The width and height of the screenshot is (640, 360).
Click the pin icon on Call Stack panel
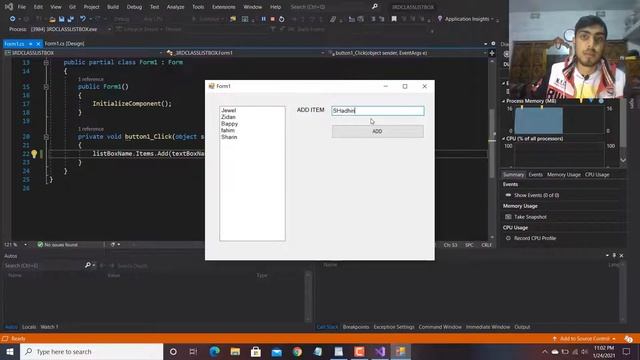(x=614, y=256)
